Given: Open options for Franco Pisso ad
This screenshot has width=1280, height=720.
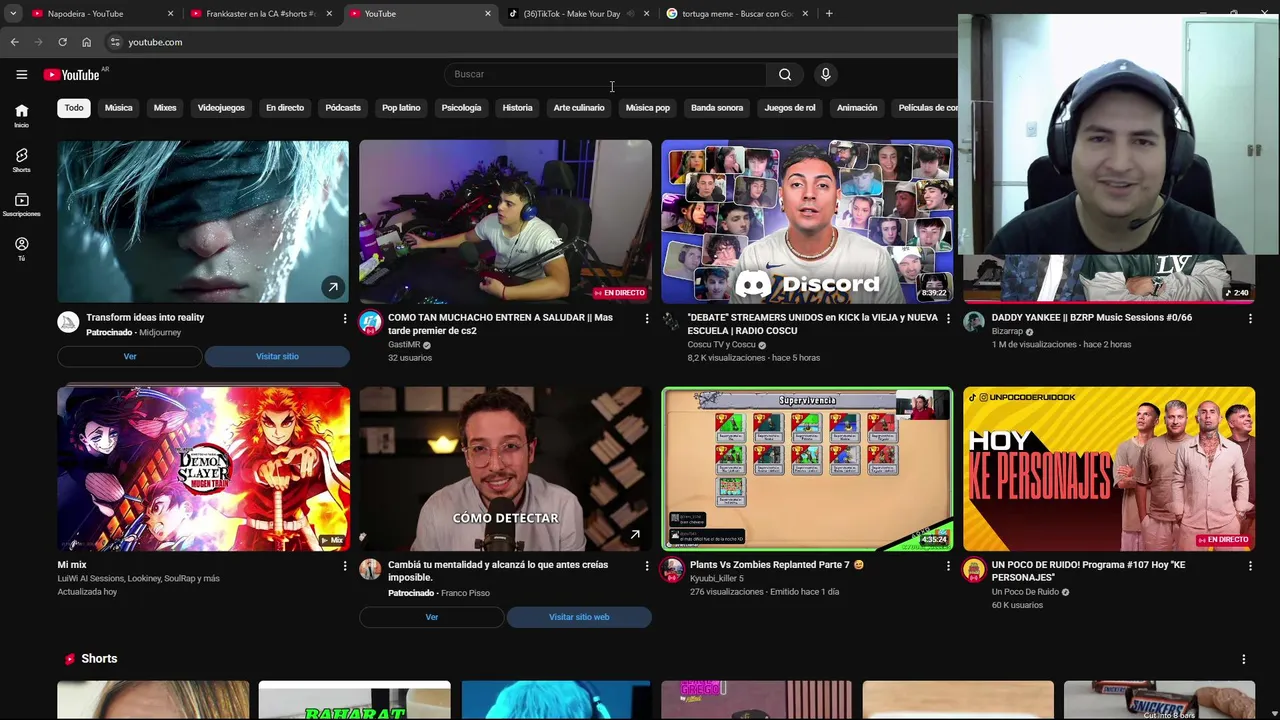Looking at the screenshot, I should click(x=647, y=566).
